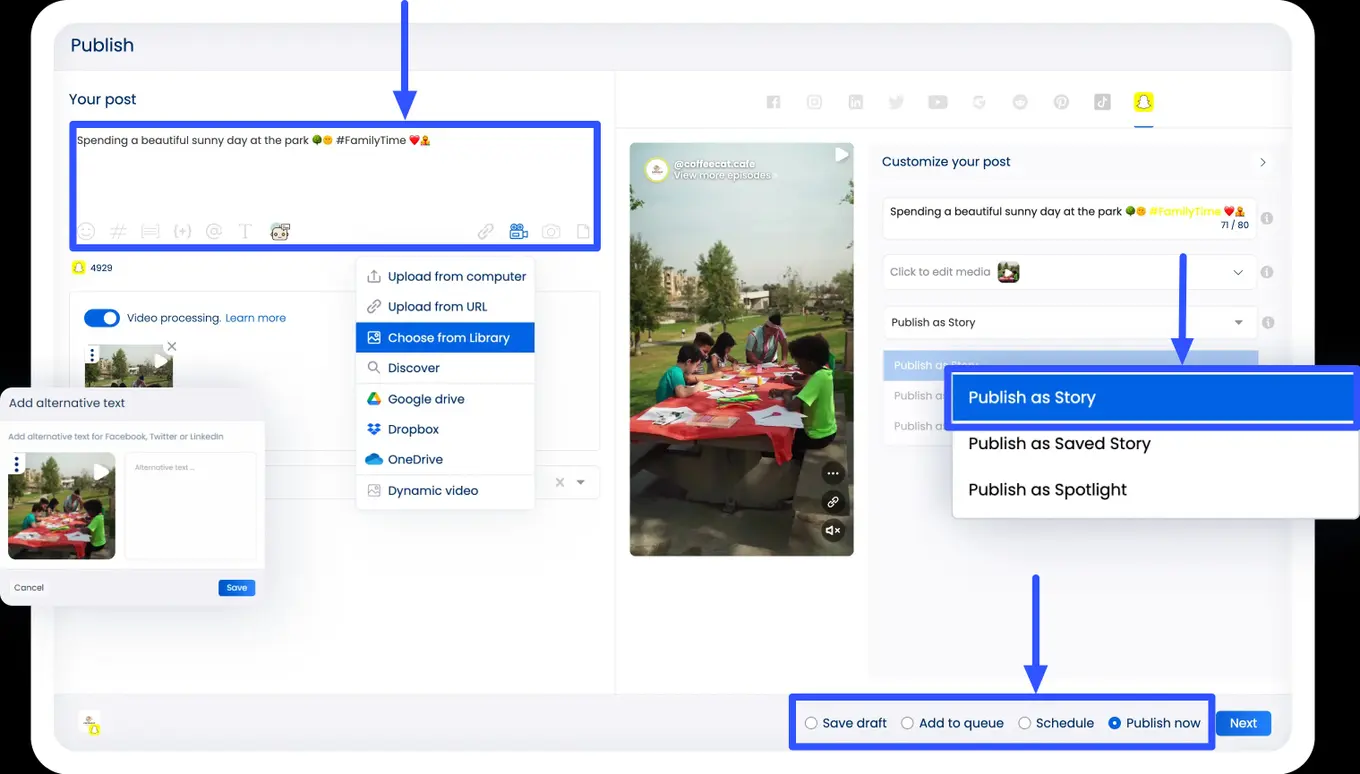Mention someone using the @ icon
Screen dimensions: 1360x774
(214, 231)
